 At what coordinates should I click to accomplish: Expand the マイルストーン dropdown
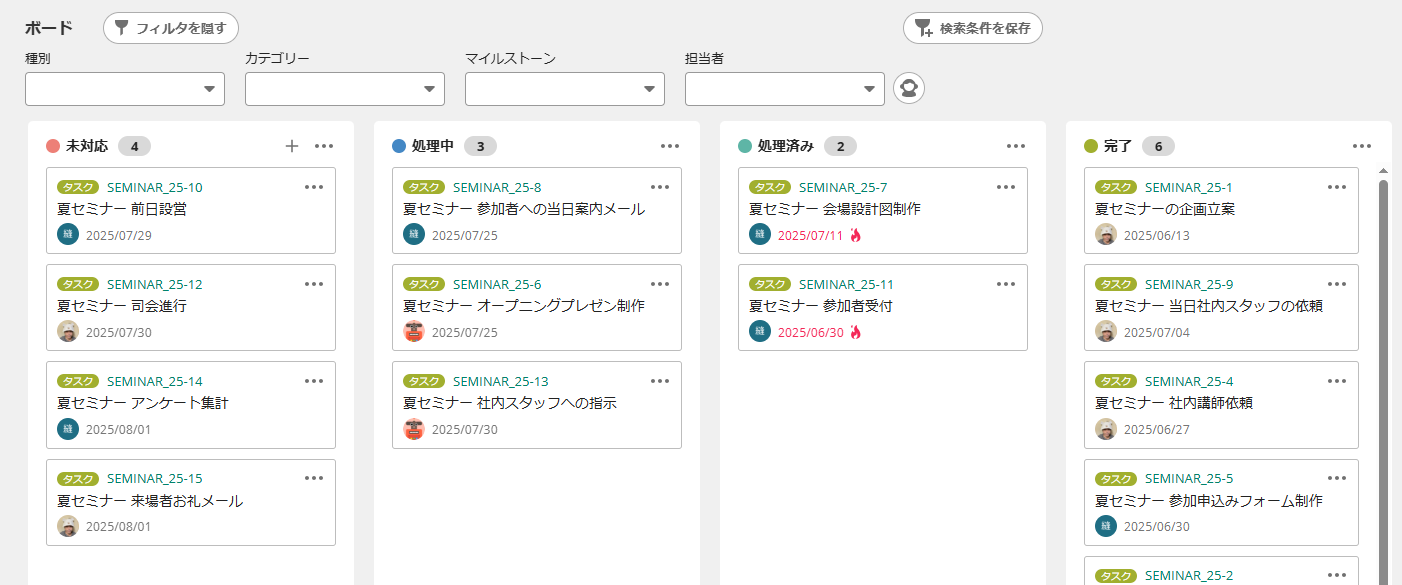point(565,89)
